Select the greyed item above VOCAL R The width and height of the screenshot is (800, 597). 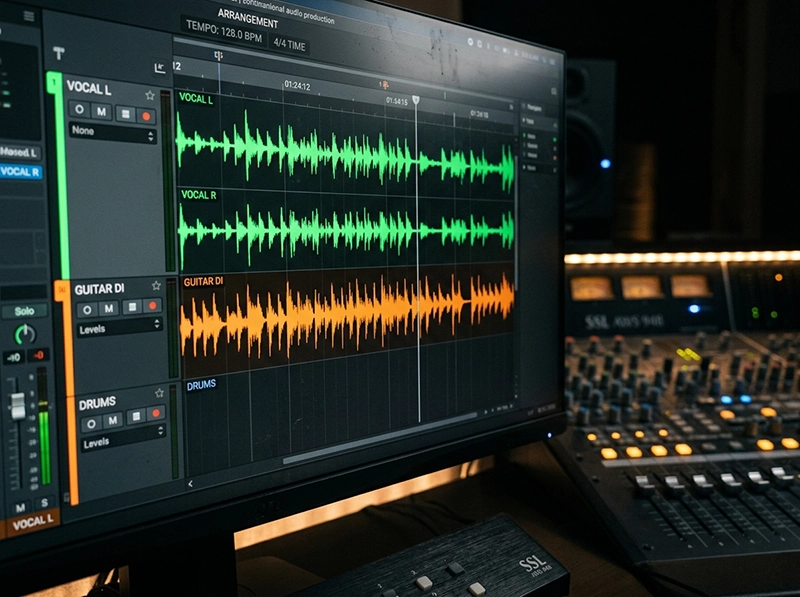(x=19, y=152)
